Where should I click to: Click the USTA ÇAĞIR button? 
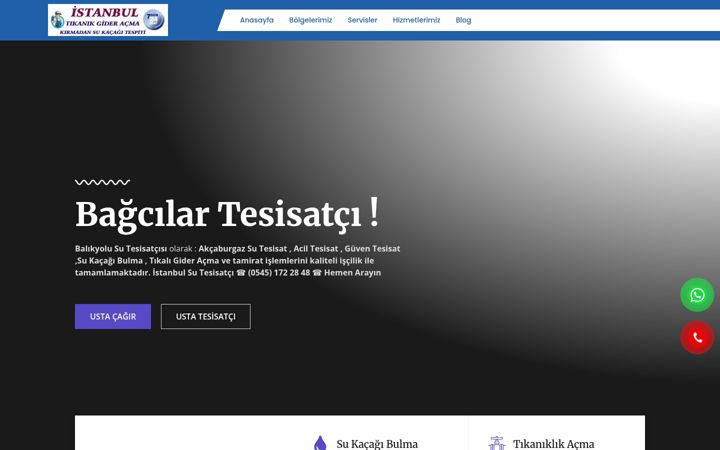(113, 316)
